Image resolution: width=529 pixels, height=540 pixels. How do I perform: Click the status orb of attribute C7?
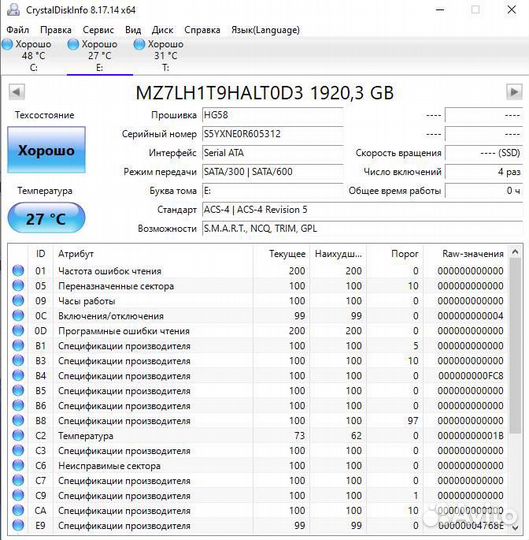tap(18, 480)
